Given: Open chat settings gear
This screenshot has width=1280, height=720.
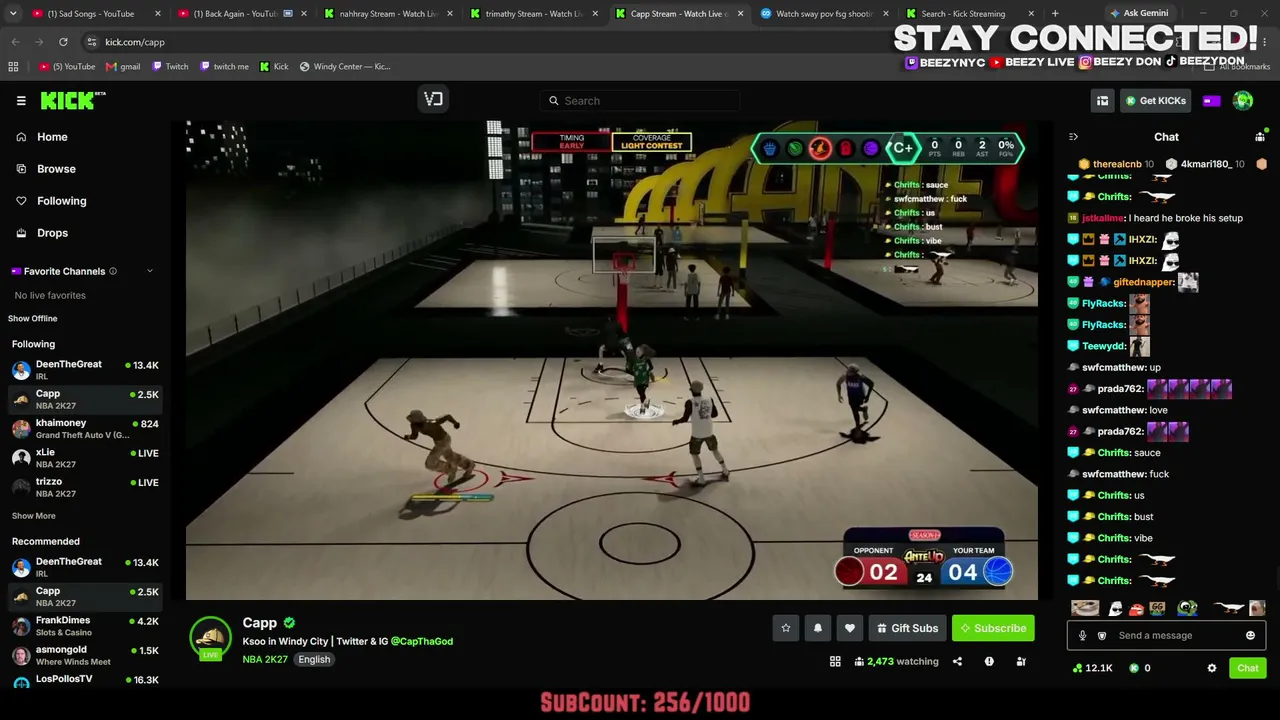Looking at the screenshot, I should [x=1212, y=668].
